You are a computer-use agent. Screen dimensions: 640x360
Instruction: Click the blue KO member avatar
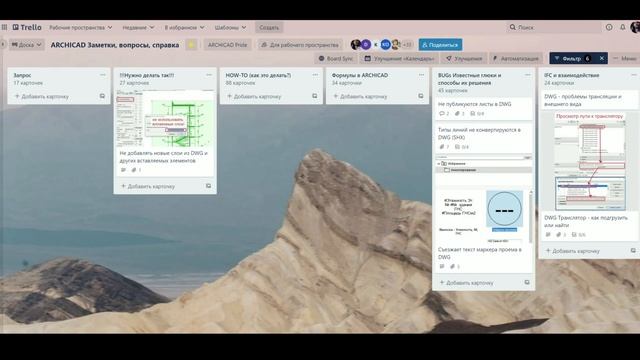click(385, 44)
